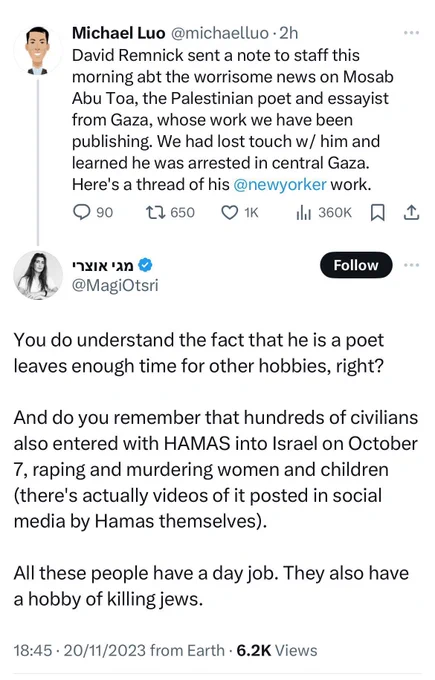Screen dimensions: 435x680
Task: Open more options on Michael Luo's tweet
Action: tap(411, 33)
